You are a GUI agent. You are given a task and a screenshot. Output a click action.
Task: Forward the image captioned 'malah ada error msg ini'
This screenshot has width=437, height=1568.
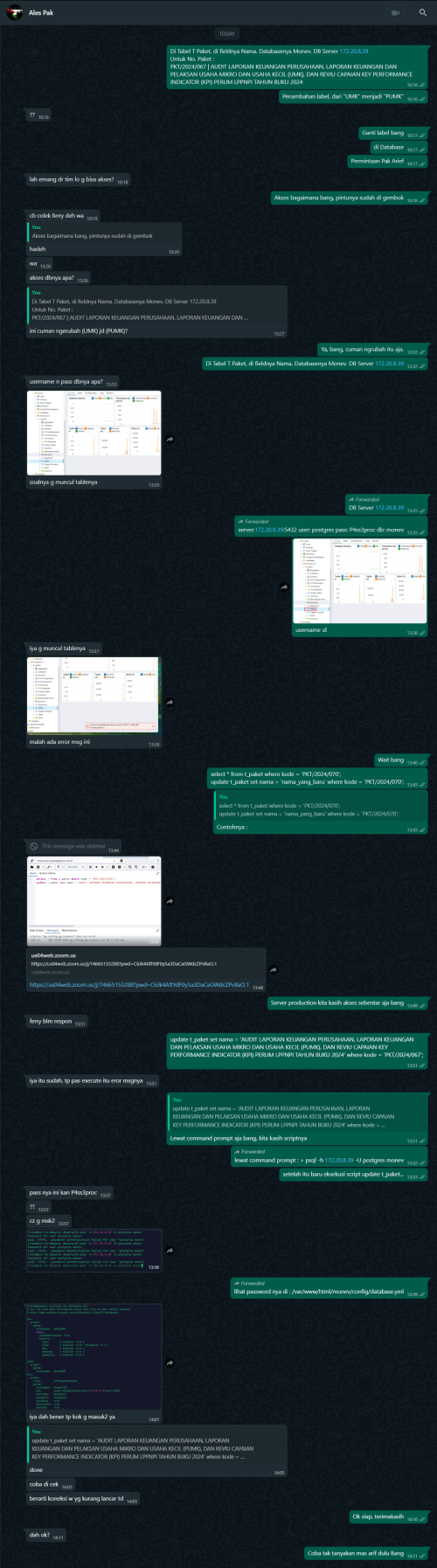pyautogui.click(x=171, y=702)
